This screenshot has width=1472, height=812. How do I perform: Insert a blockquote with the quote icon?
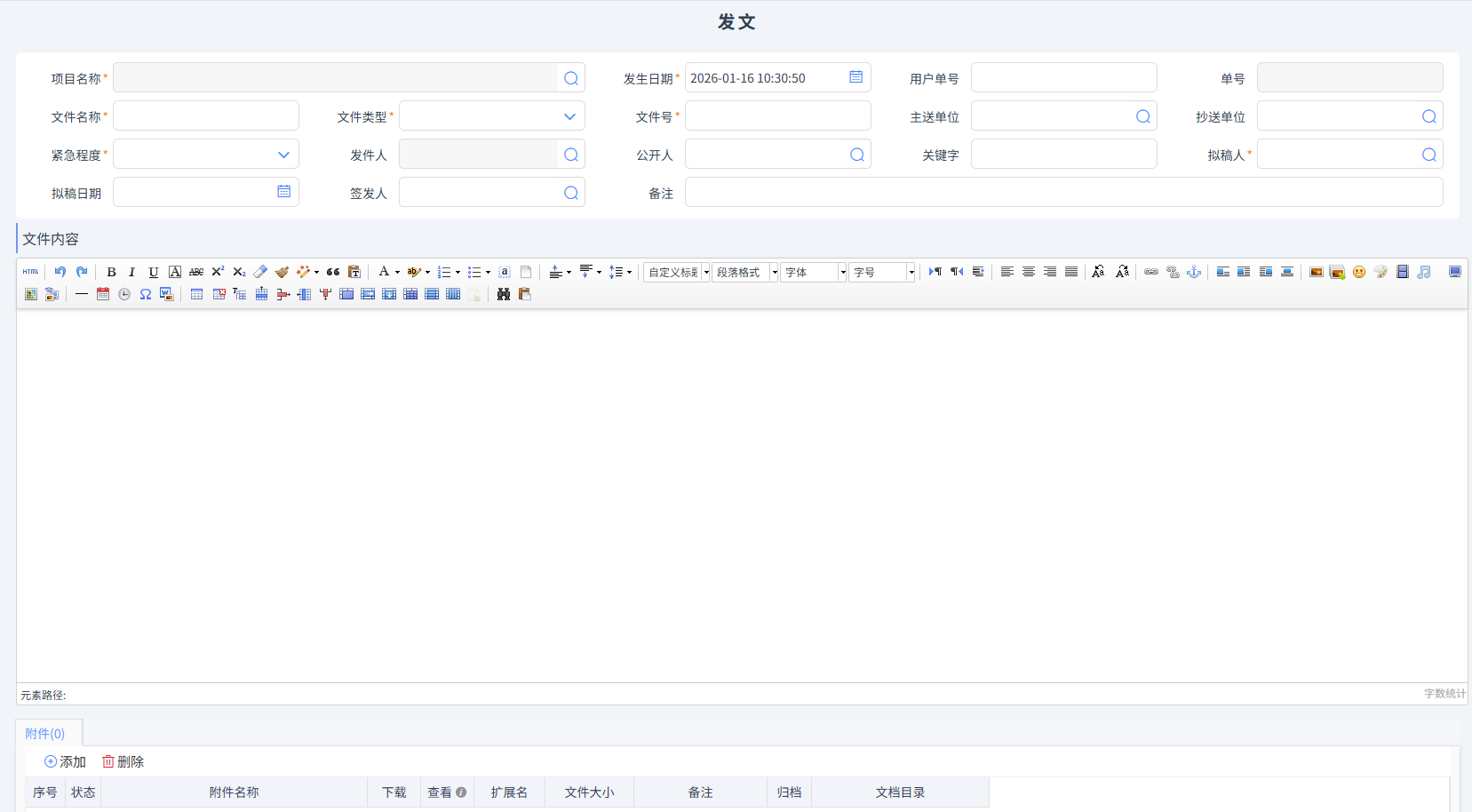333,272
